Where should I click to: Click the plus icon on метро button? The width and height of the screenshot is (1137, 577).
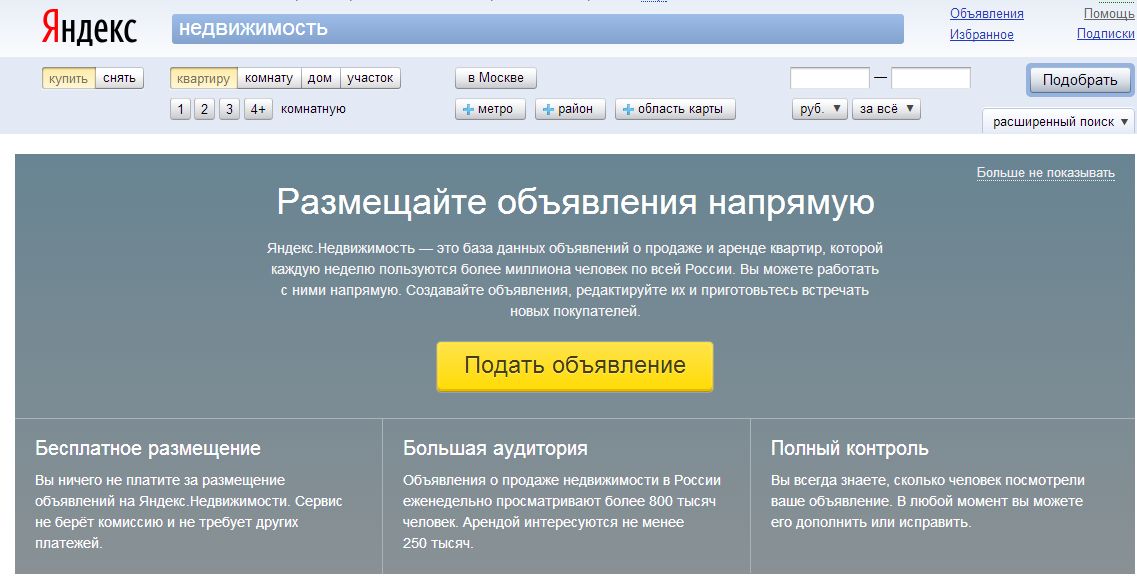[x=468, y=109]
